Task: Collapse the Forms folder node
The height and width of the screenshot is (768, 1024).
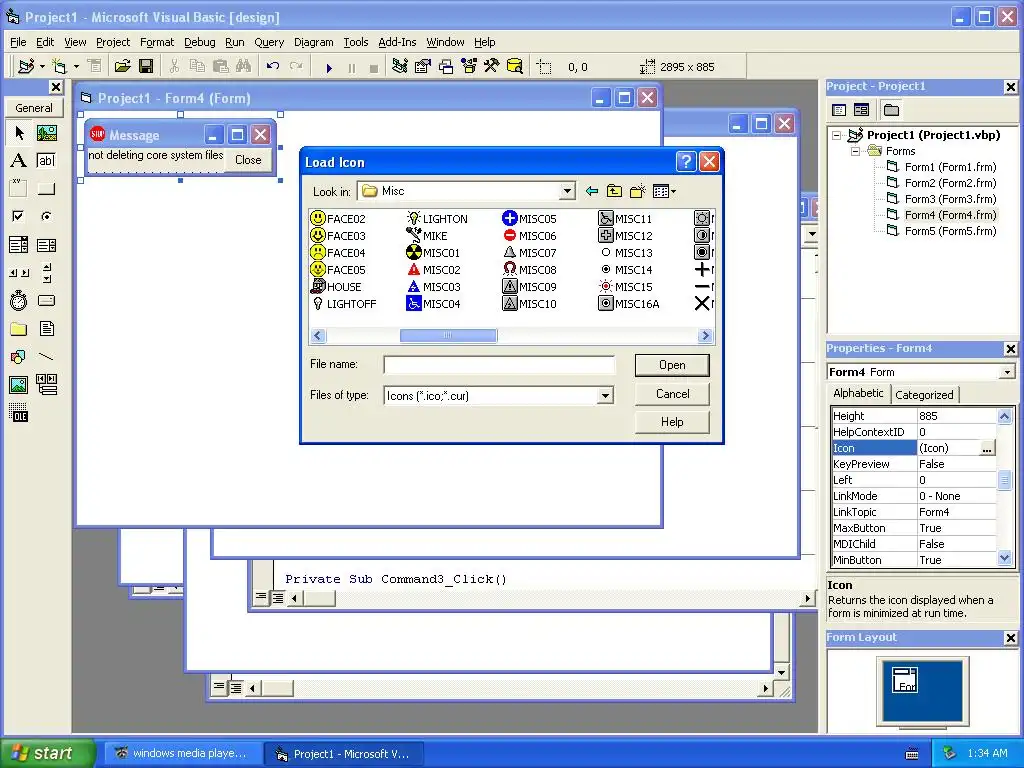Action: 855,152
